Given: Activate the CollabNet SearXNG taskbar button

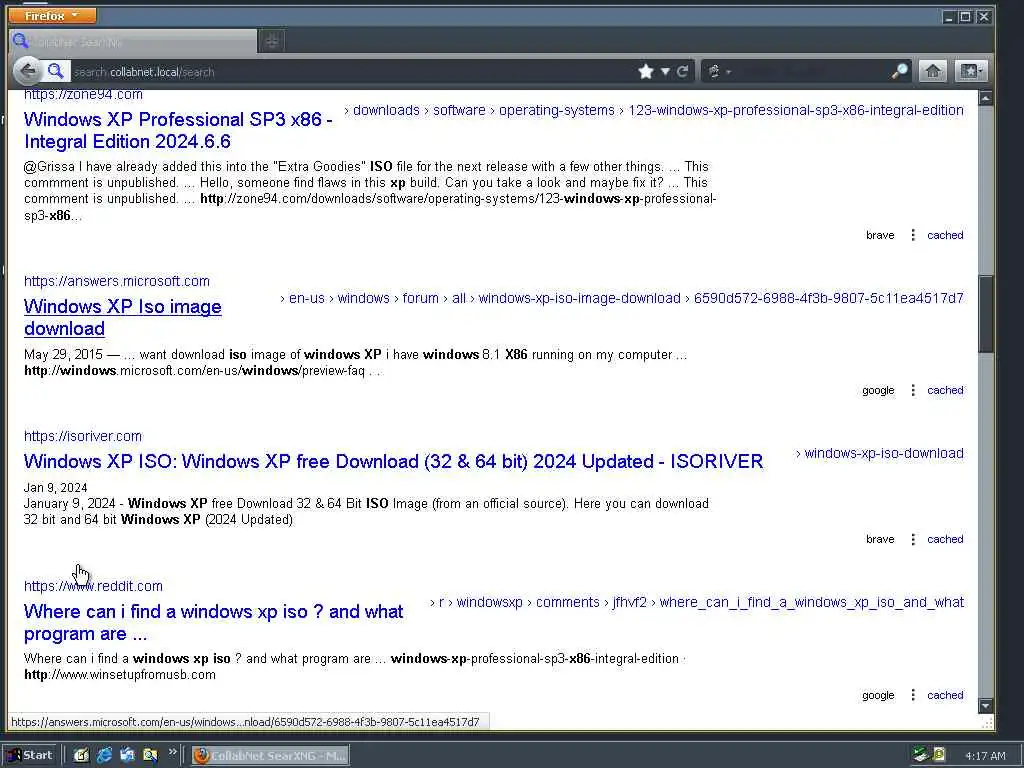Looking at the screenshot, I should 270,756.
